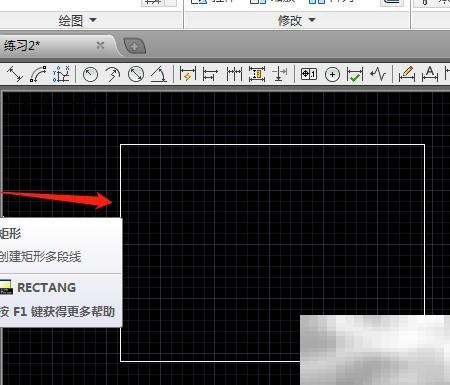Screen dimensions: 450x385
Task: Select the Continue dimension tool
Action: (x=234, y=74)
